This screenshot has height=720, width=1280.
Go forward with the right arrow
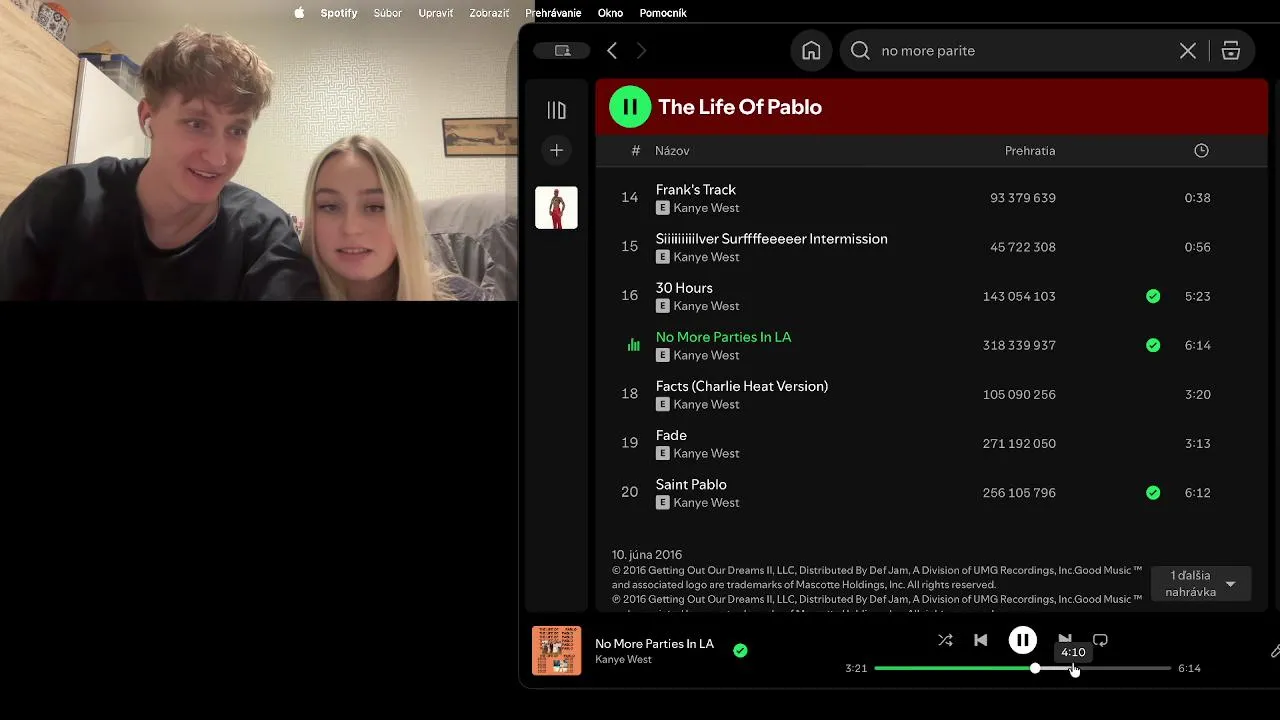pyautogui.click(x=642, y=51)
